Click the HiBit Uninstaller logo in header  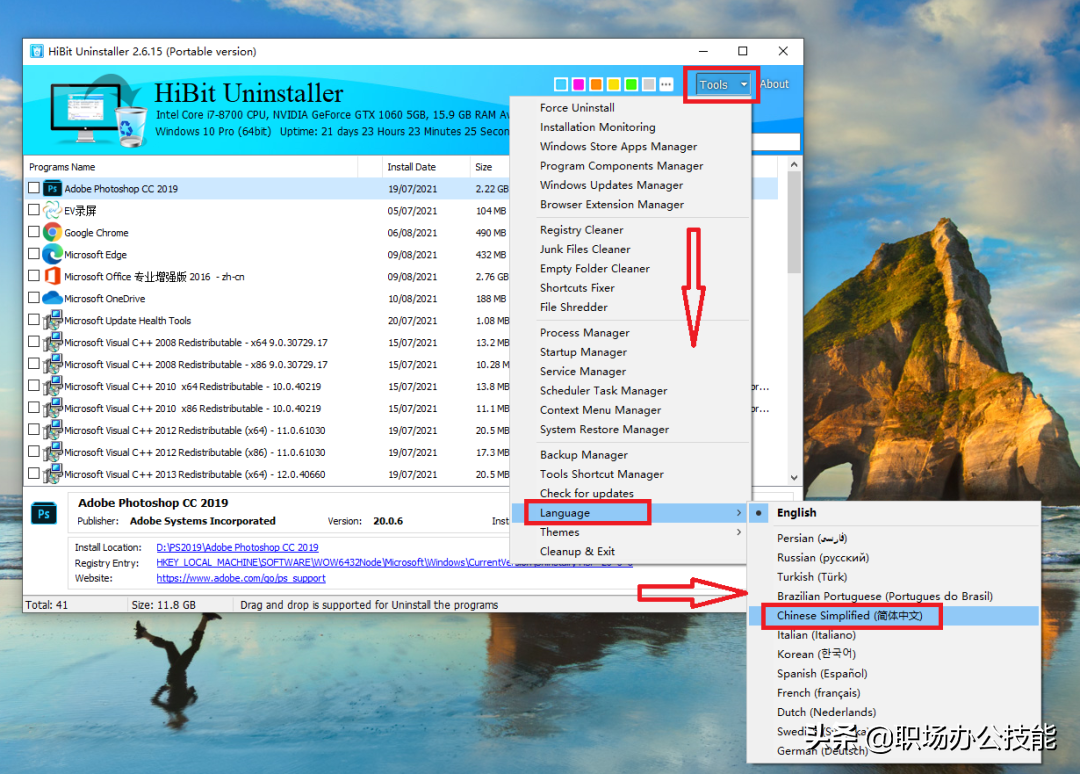98,112
